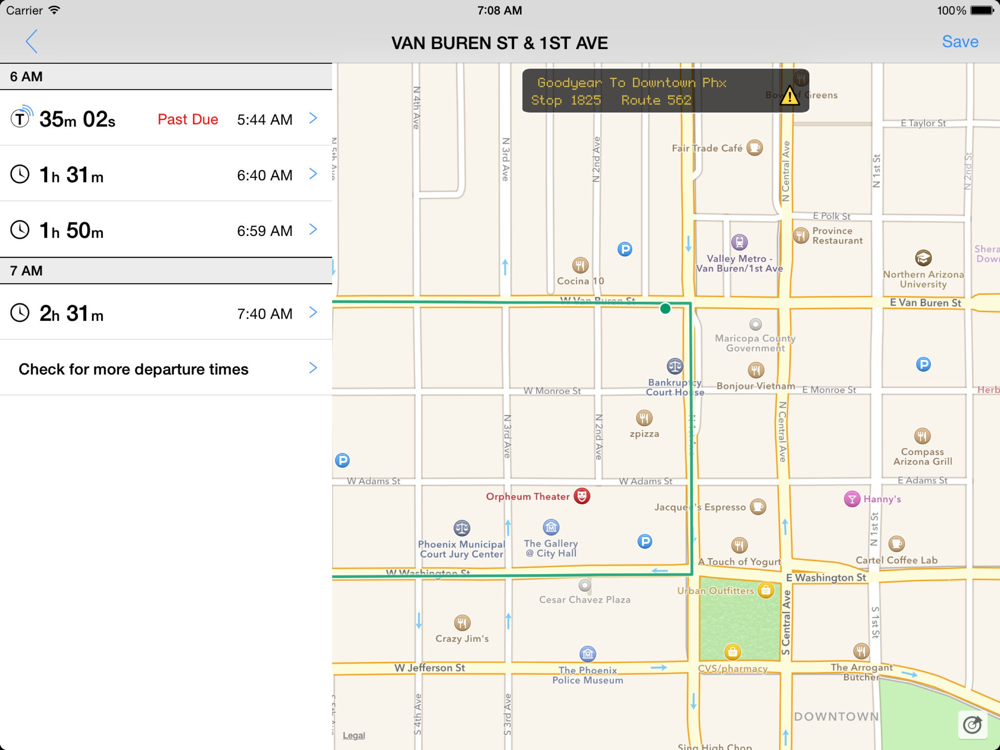The image size is (1000, 750).
Task: Open the 6:59 AM departure chevron
Action: click(313, 229)
